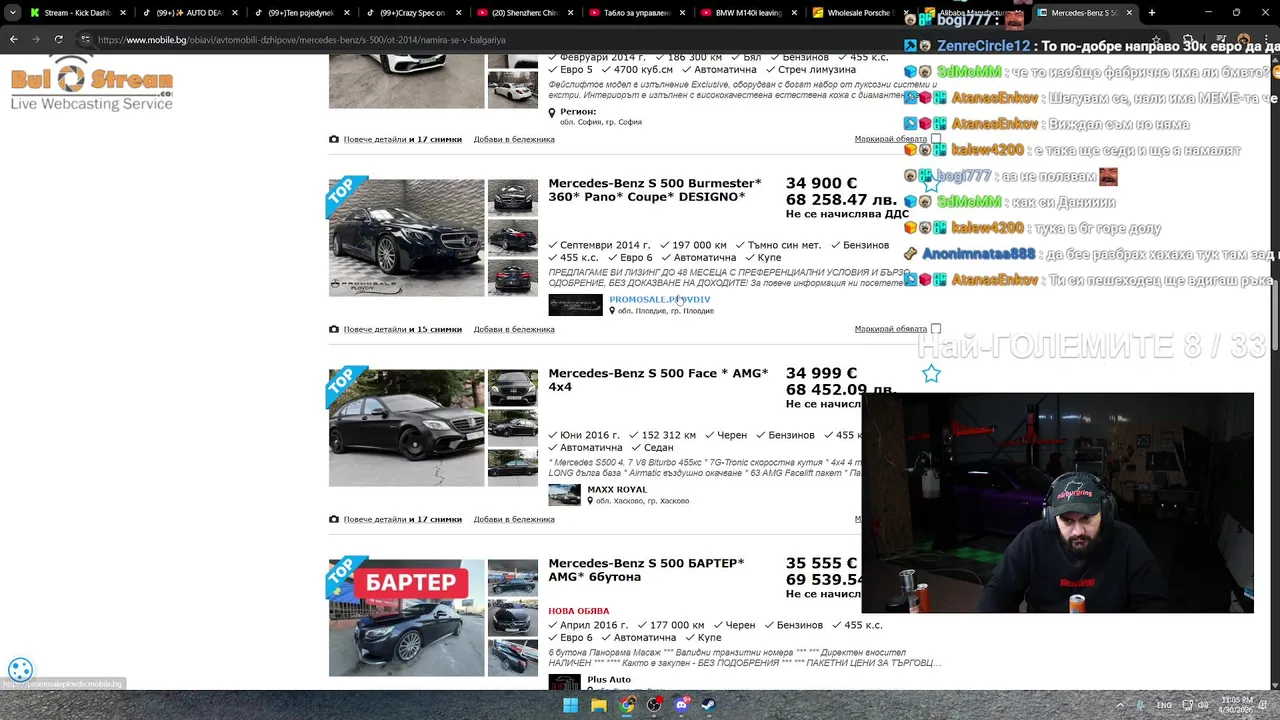Go back with the browser back arrow

(13, 39)
